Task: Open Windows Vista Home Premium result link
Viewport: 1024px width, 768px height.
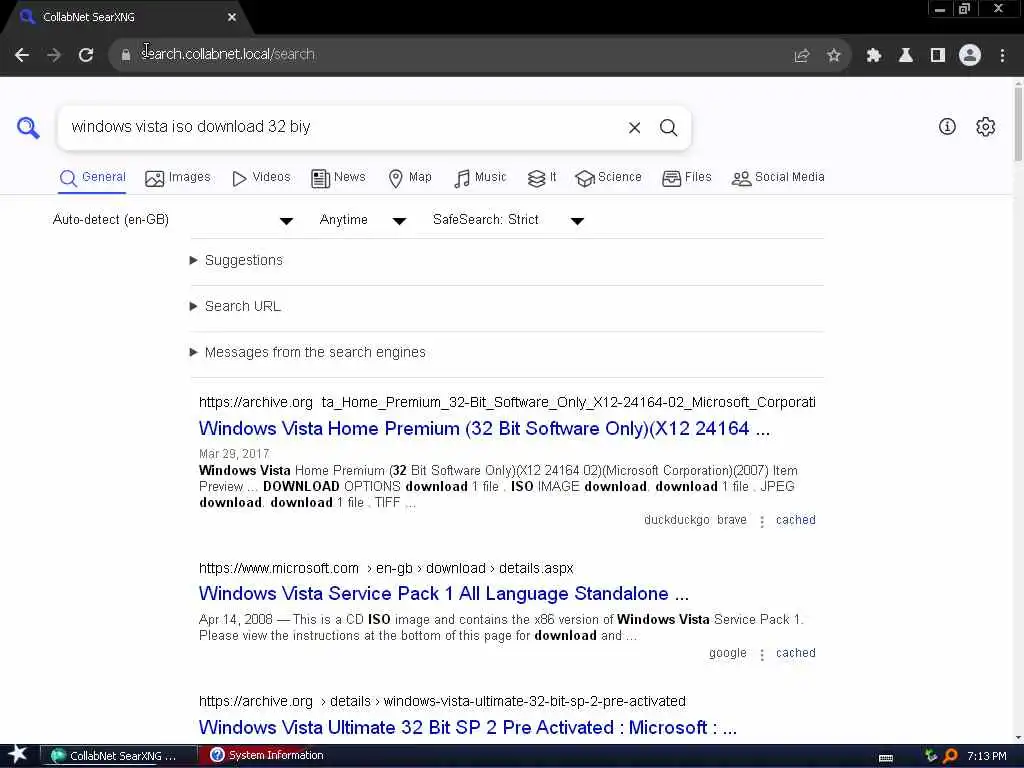Action: 484,429
